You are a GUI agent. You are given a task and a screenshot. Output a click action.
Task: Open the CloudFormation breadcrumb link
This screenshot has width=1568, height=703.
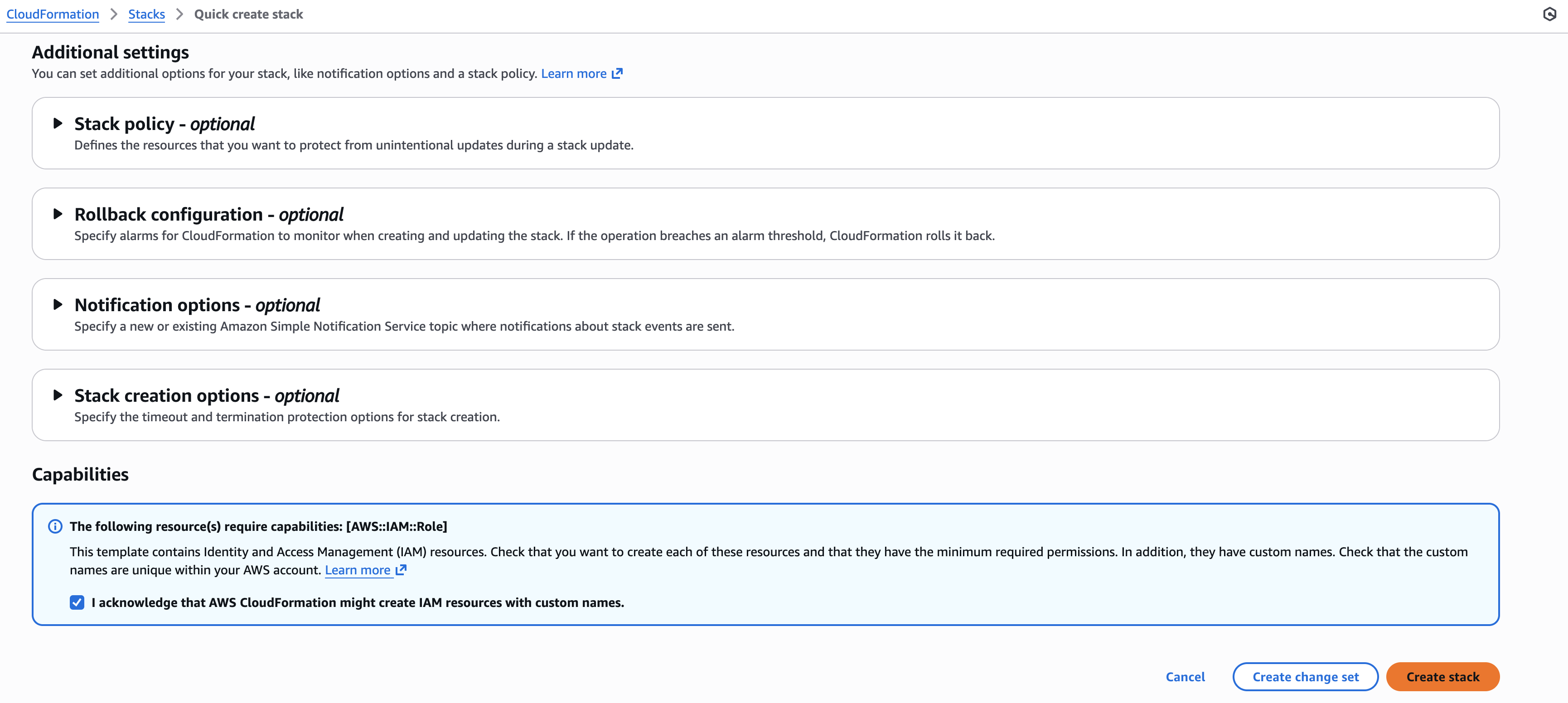click(x=53, y=14)
